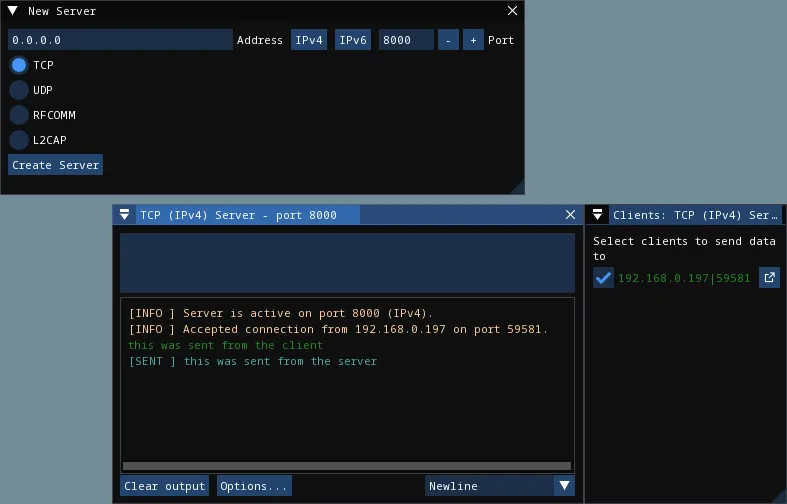Click the 'this was sent from the client' line

pos(225,345)
